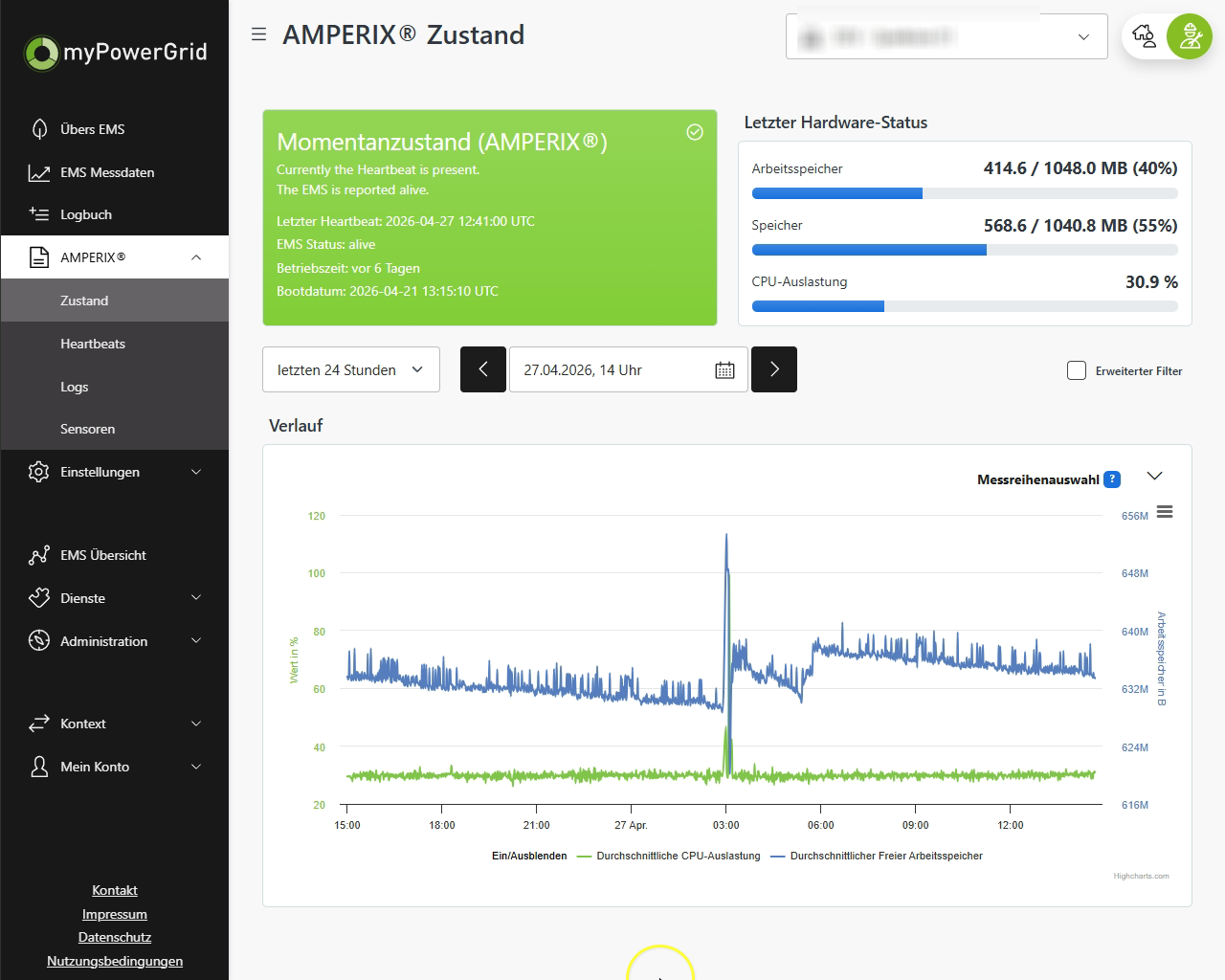The image size is (1225, 980).
Task: Expand the Kontext chevron
Action: tap(196, 724)
